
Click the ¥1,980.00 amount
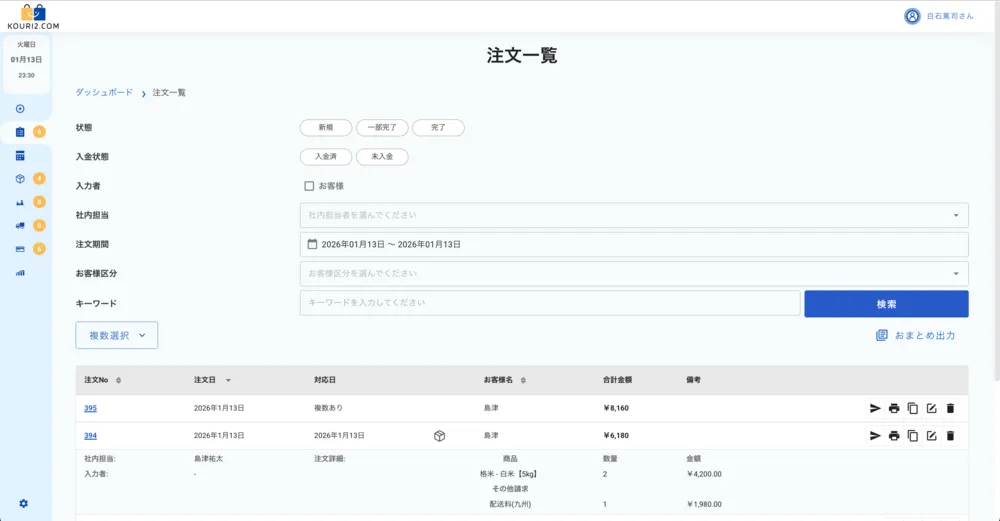[x=704, y=504]
